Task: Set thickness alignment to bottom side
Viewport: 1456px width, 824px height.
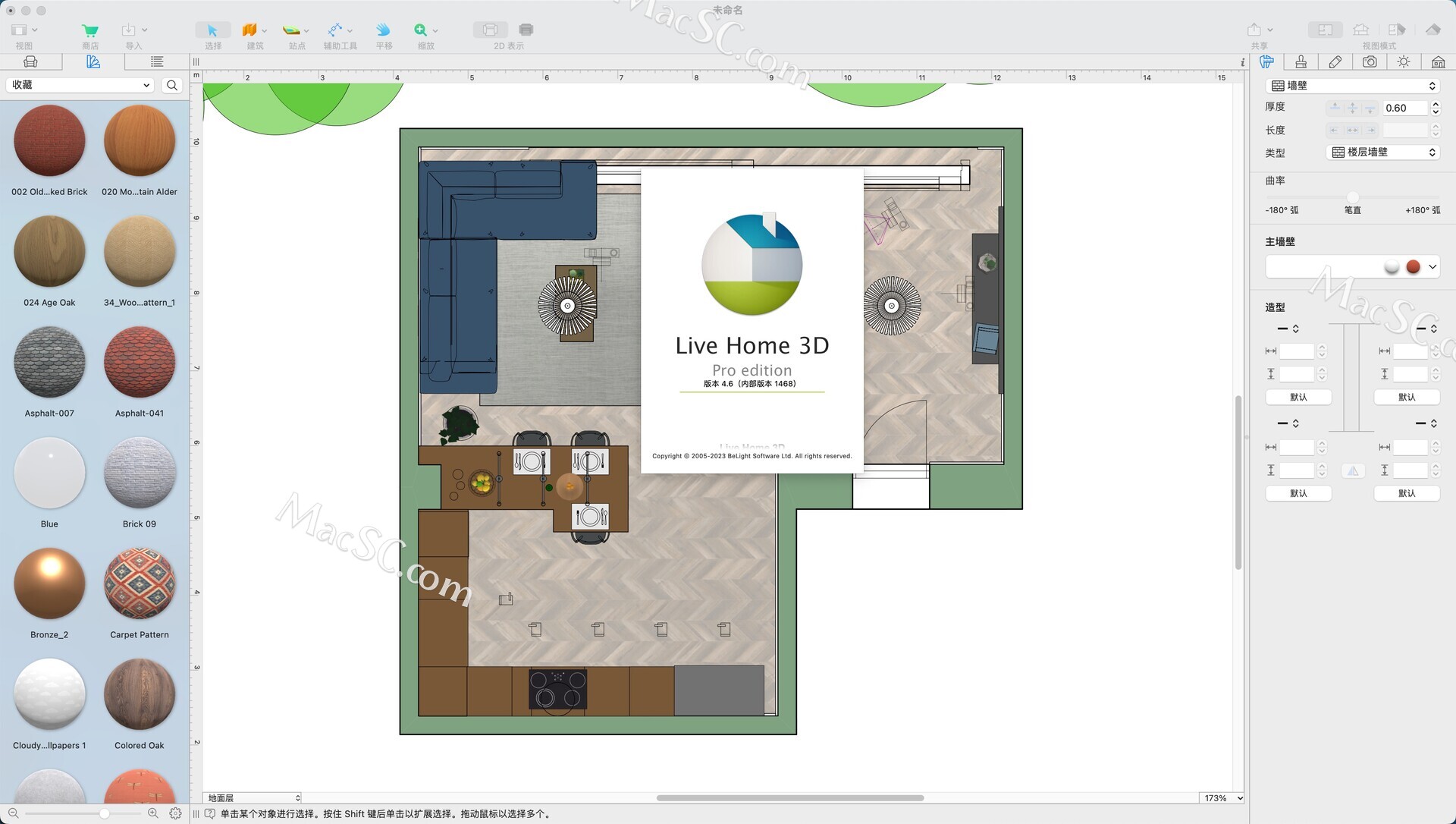Action: point(1370,108)
